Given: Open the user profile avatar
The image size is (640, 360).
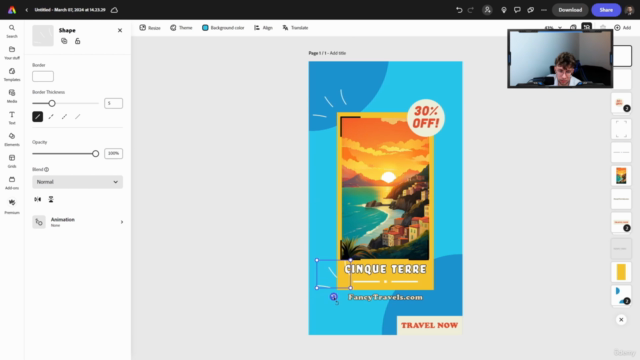Looking at the screenshot, I should 629,10.
